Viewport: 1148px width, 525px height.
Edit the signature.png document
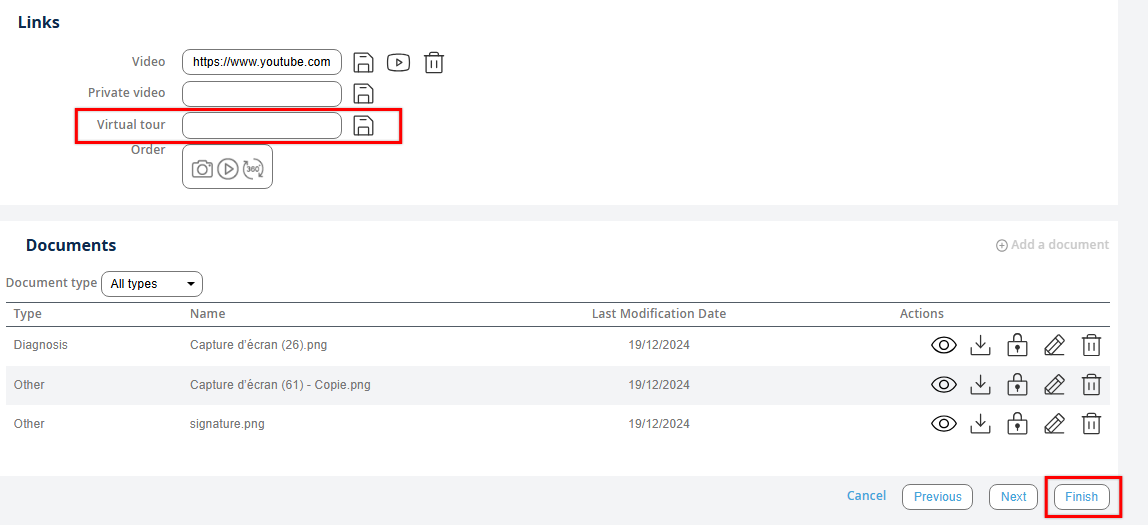point(1054,424)
